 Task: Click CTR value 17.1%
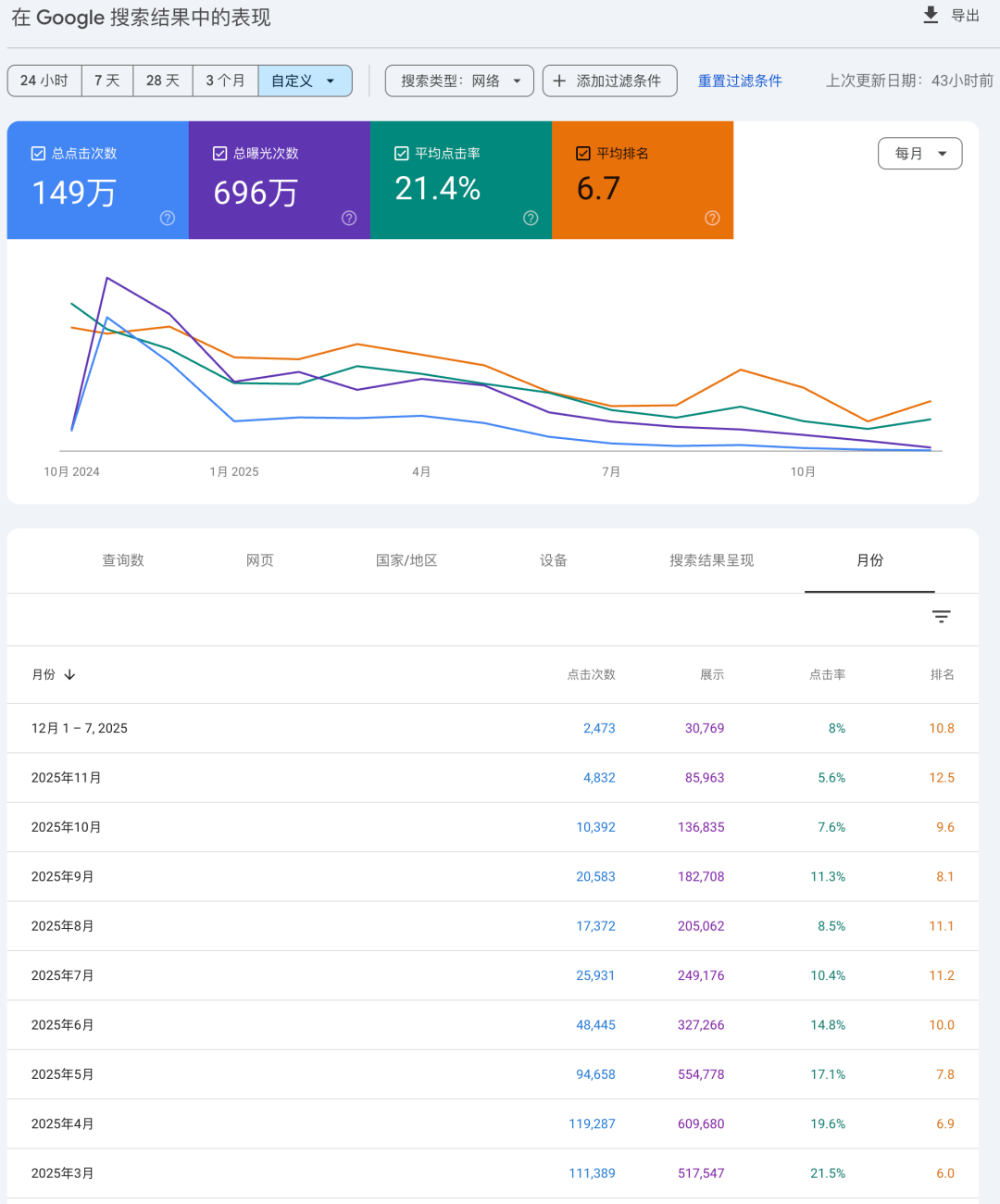pos(828,1074)
